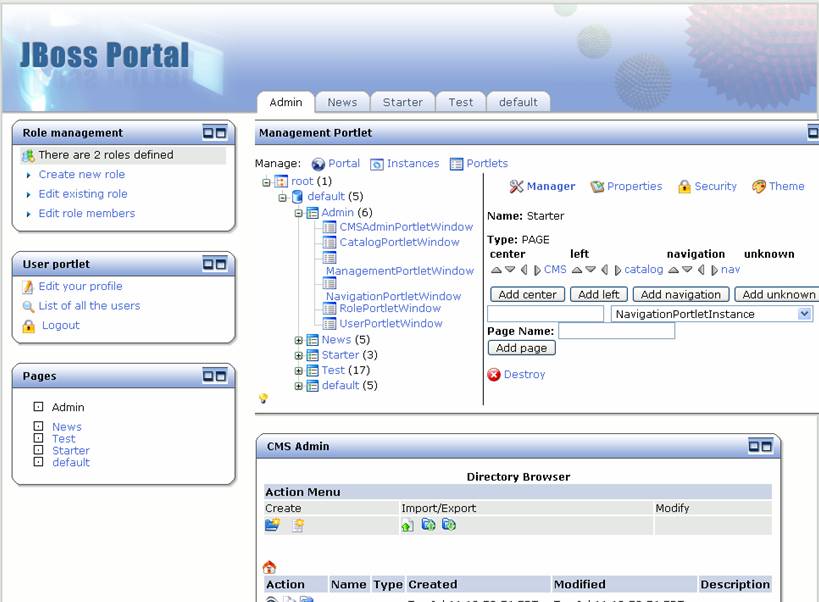Select NavigationPortletWindow in the tree
Screen dimensions: 819x602
[393, 296]
